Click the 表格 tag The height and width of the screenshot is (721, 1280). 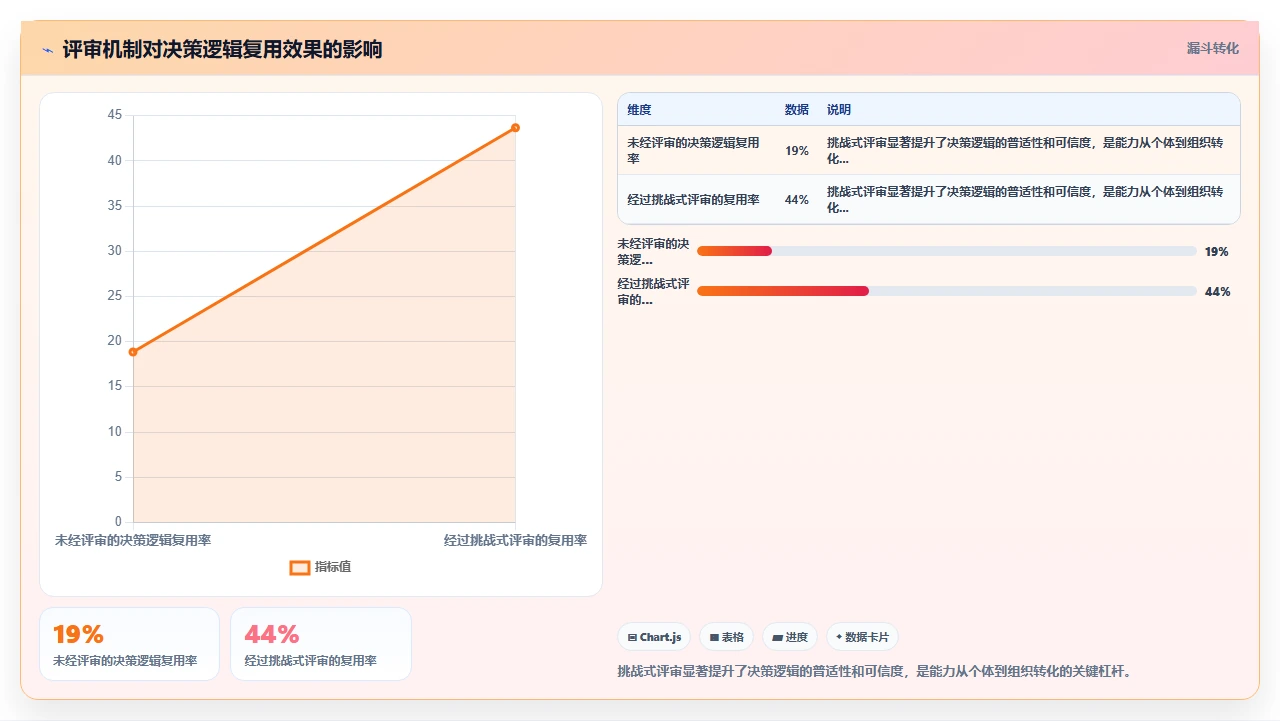pos(726,637)
